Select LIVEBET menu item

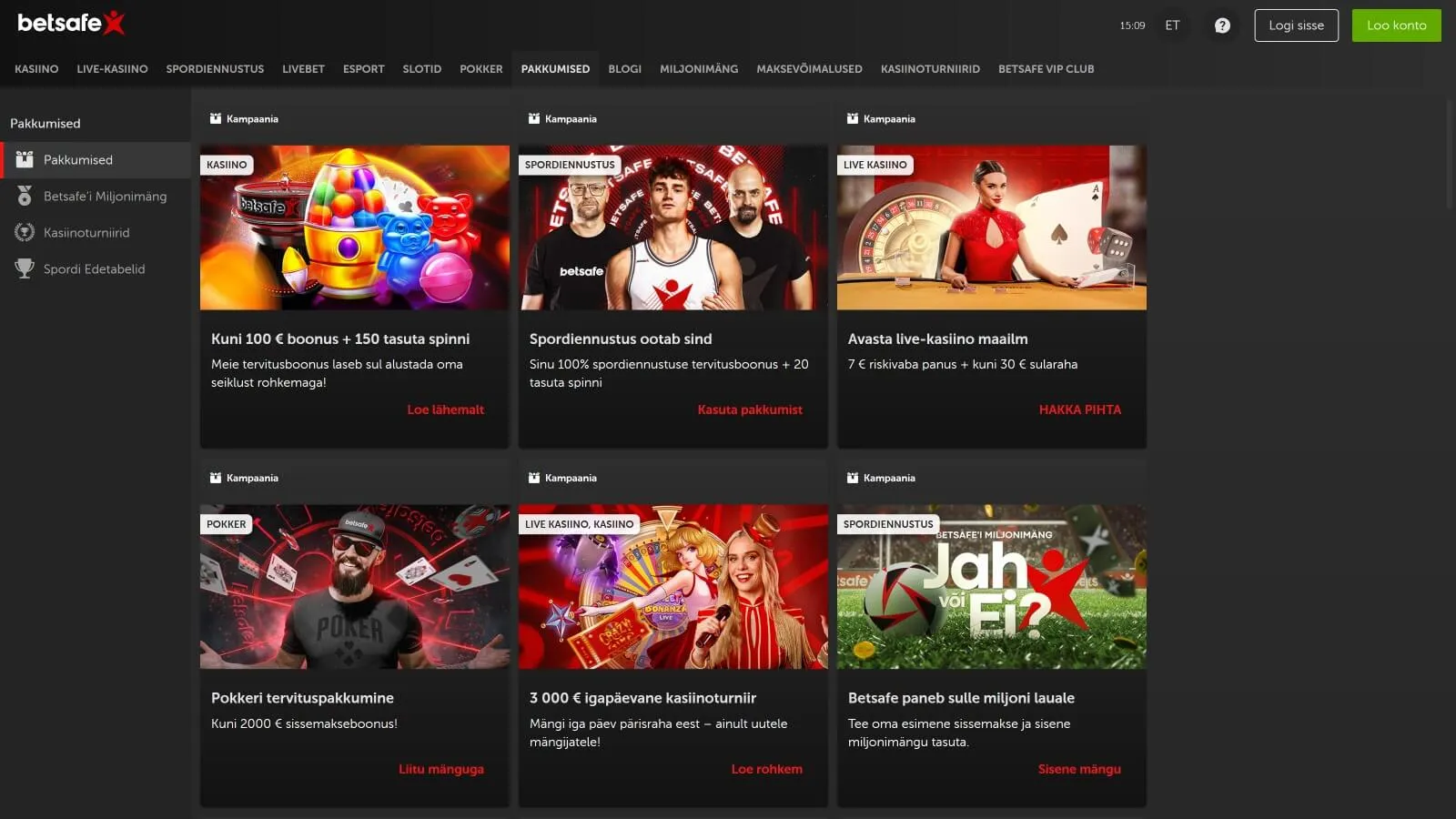[x=303, y=69]
